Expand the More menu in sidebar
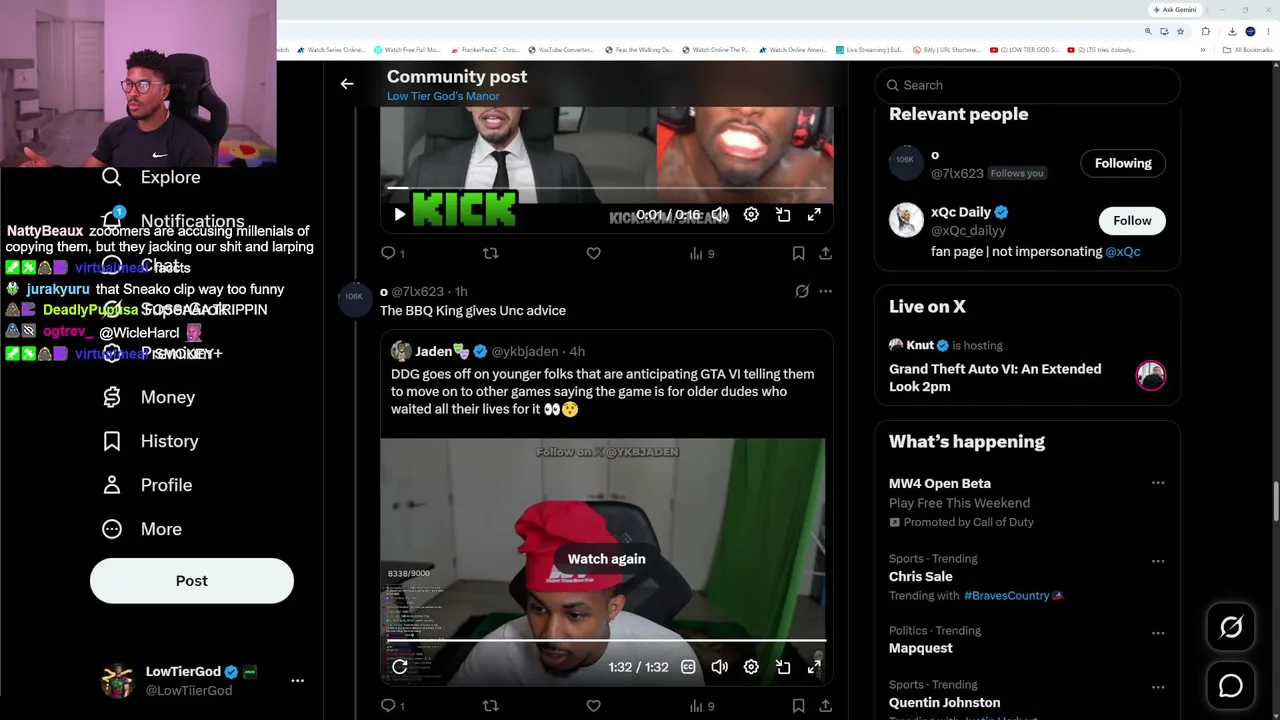 pos(142,529)
